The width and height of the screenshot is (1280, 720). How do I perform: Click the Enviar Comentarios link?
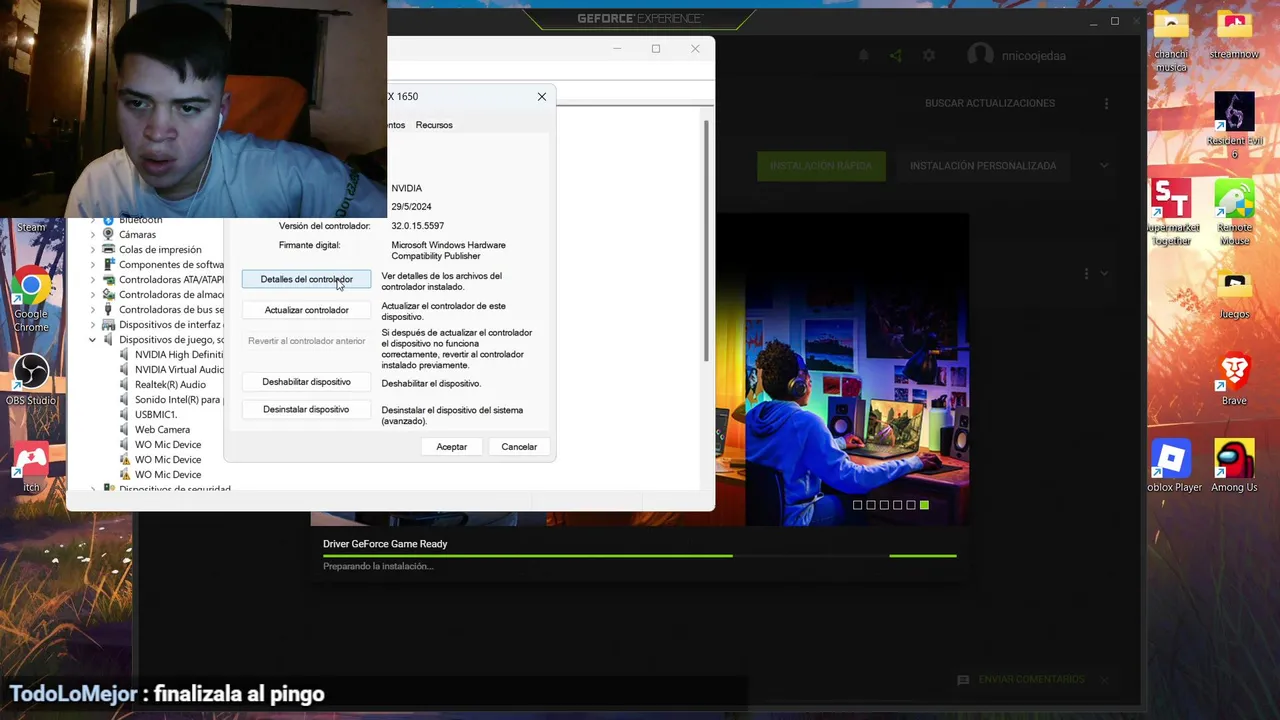coord(1031,680)
